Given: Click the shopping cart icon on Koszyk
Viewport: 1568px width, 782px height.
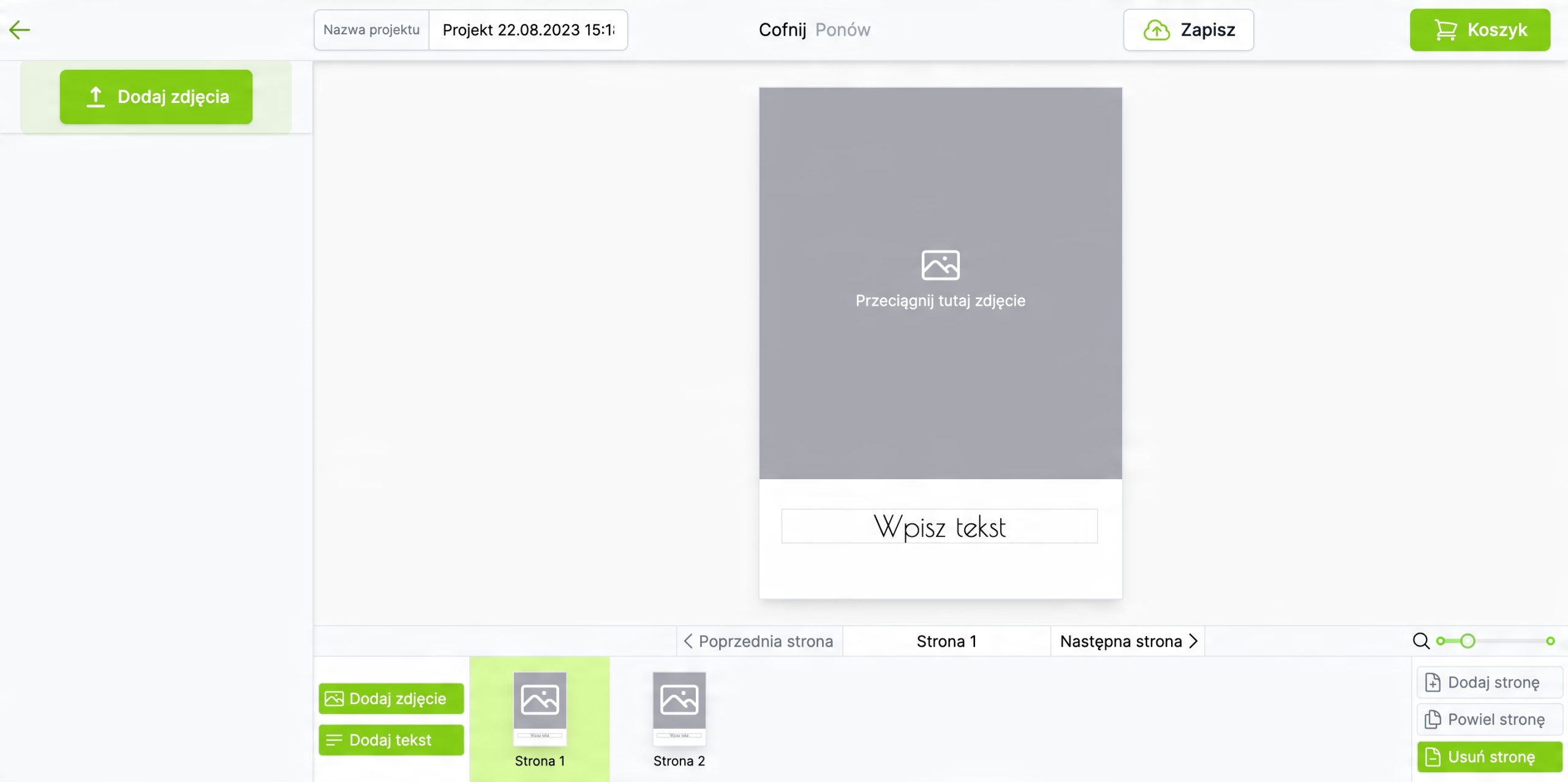Looking at the screenshot, I should point(1445,30).
